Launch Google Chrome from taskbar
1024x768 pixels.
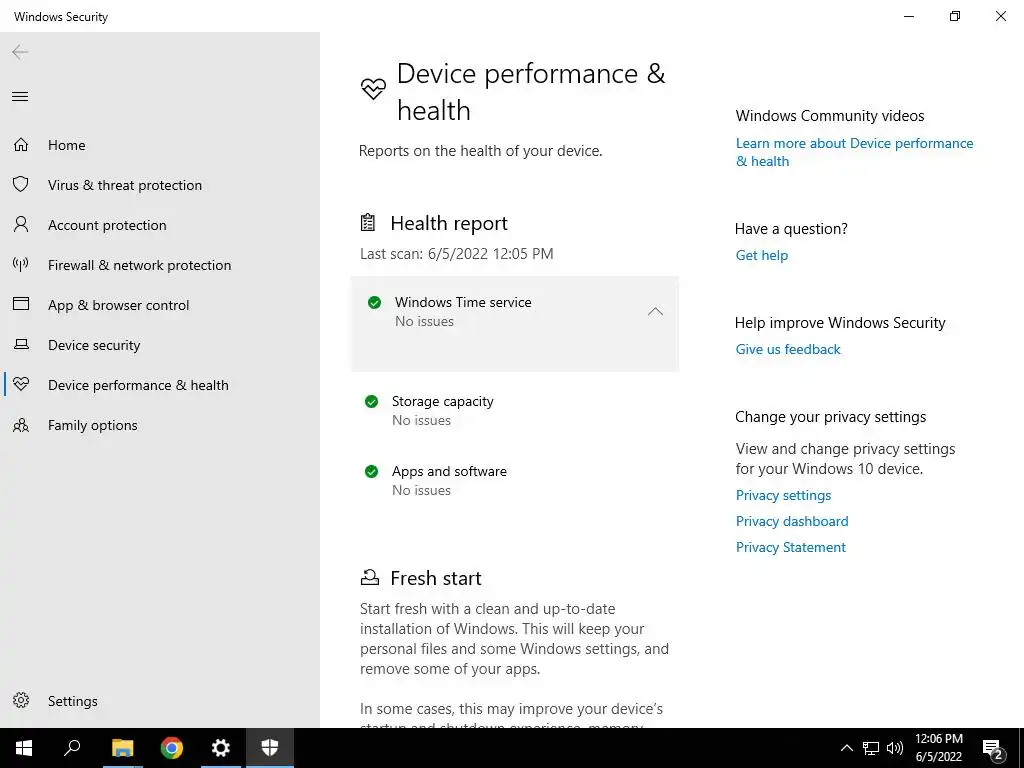coord(172,748)
